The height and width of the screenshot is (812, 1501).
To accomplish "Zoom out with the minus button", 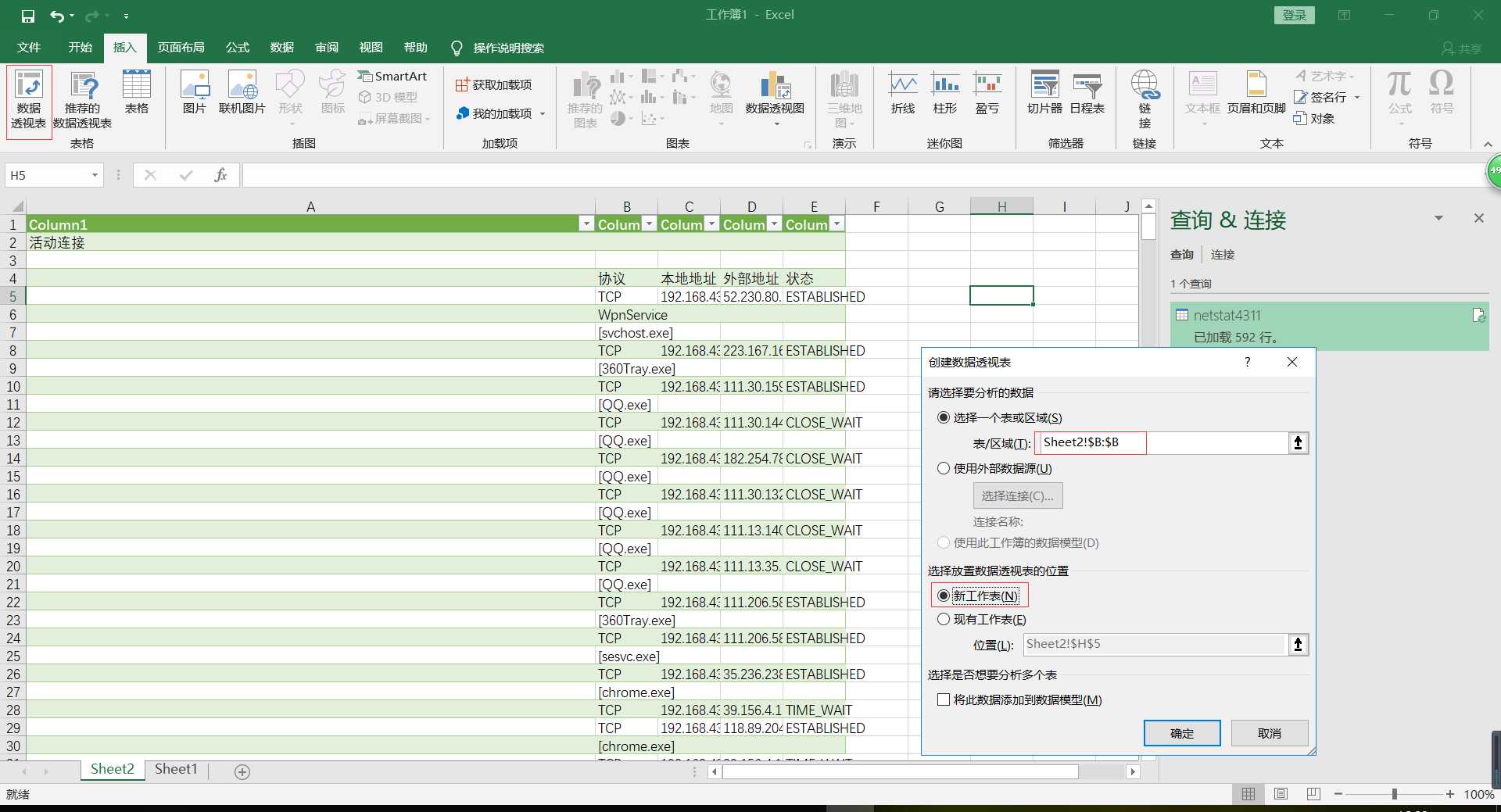I will pos(1338,794).
